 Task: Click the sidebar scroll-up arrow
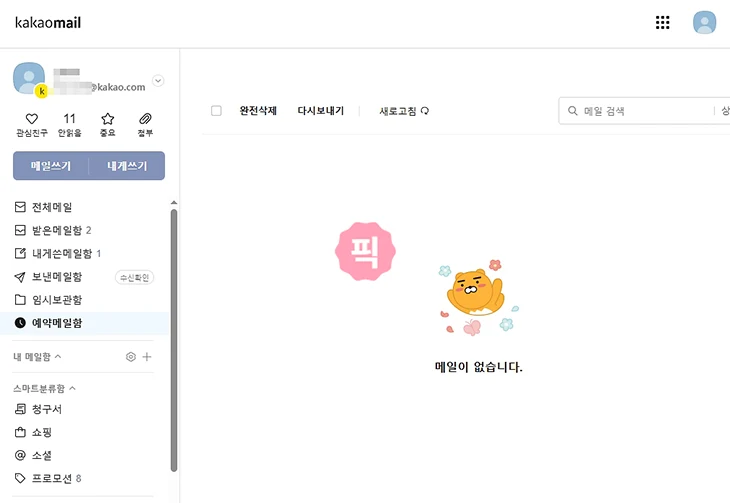tap(174, 203)
